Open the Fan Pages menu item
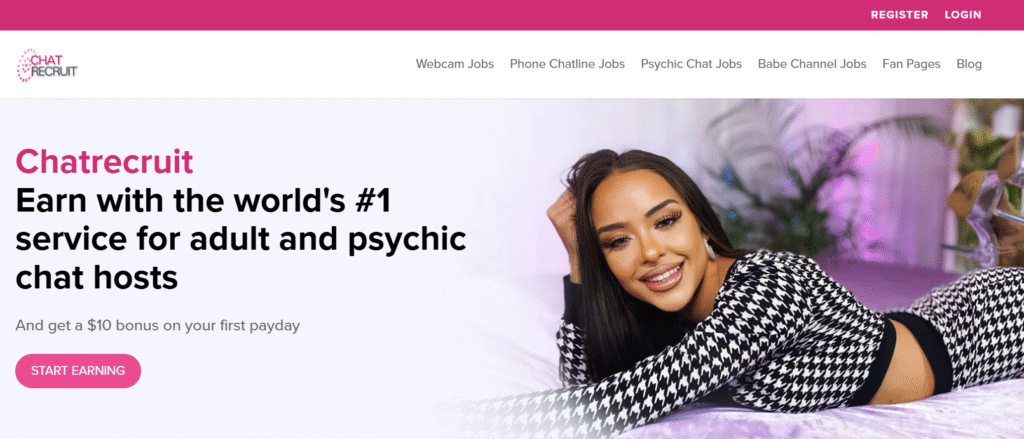Image resolution: width=1024 pixels, height=439 pixels. coord(911,64)
